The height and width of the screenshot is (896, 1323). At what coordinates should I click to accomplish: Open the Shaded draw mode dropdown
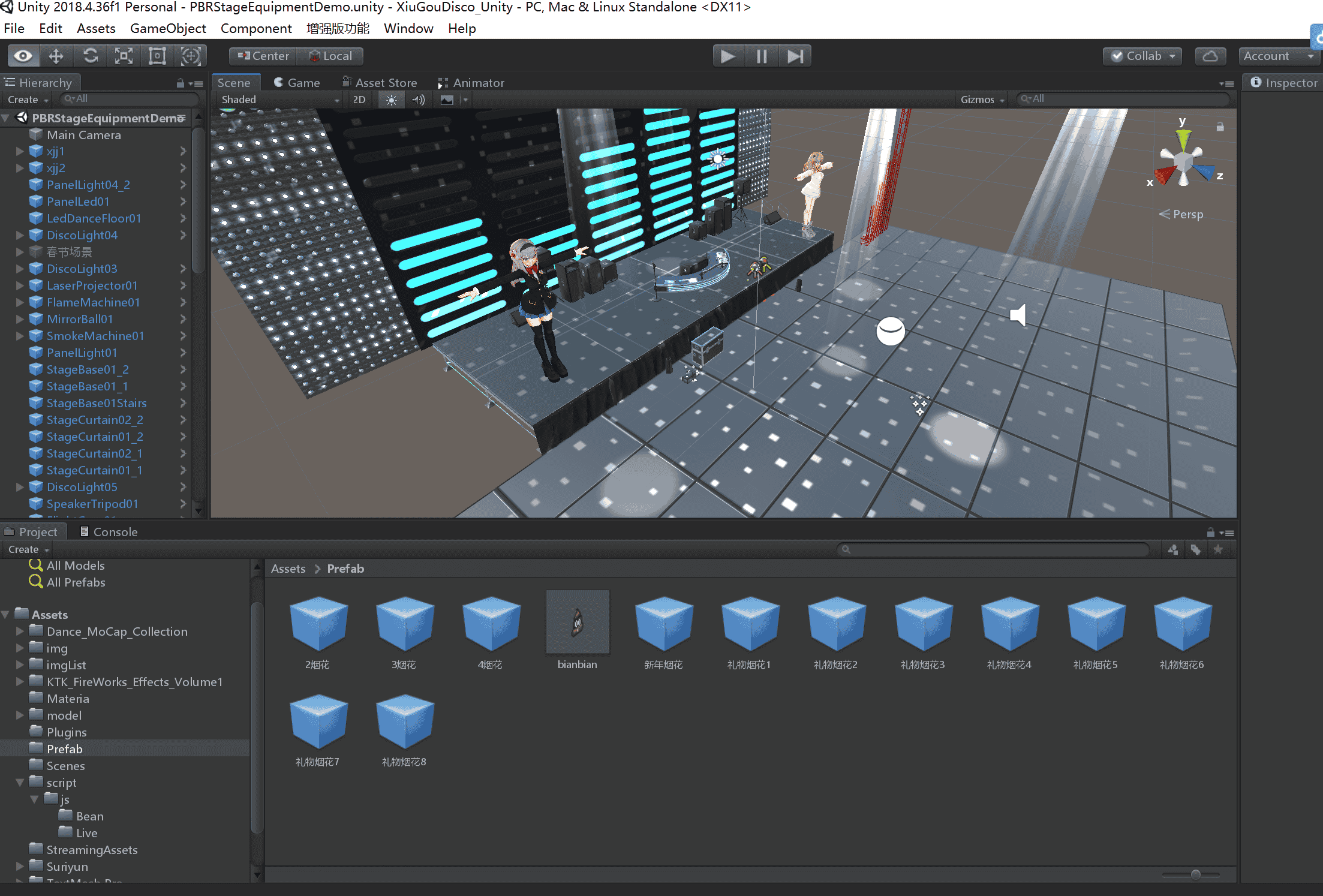[x=279, y=100]
